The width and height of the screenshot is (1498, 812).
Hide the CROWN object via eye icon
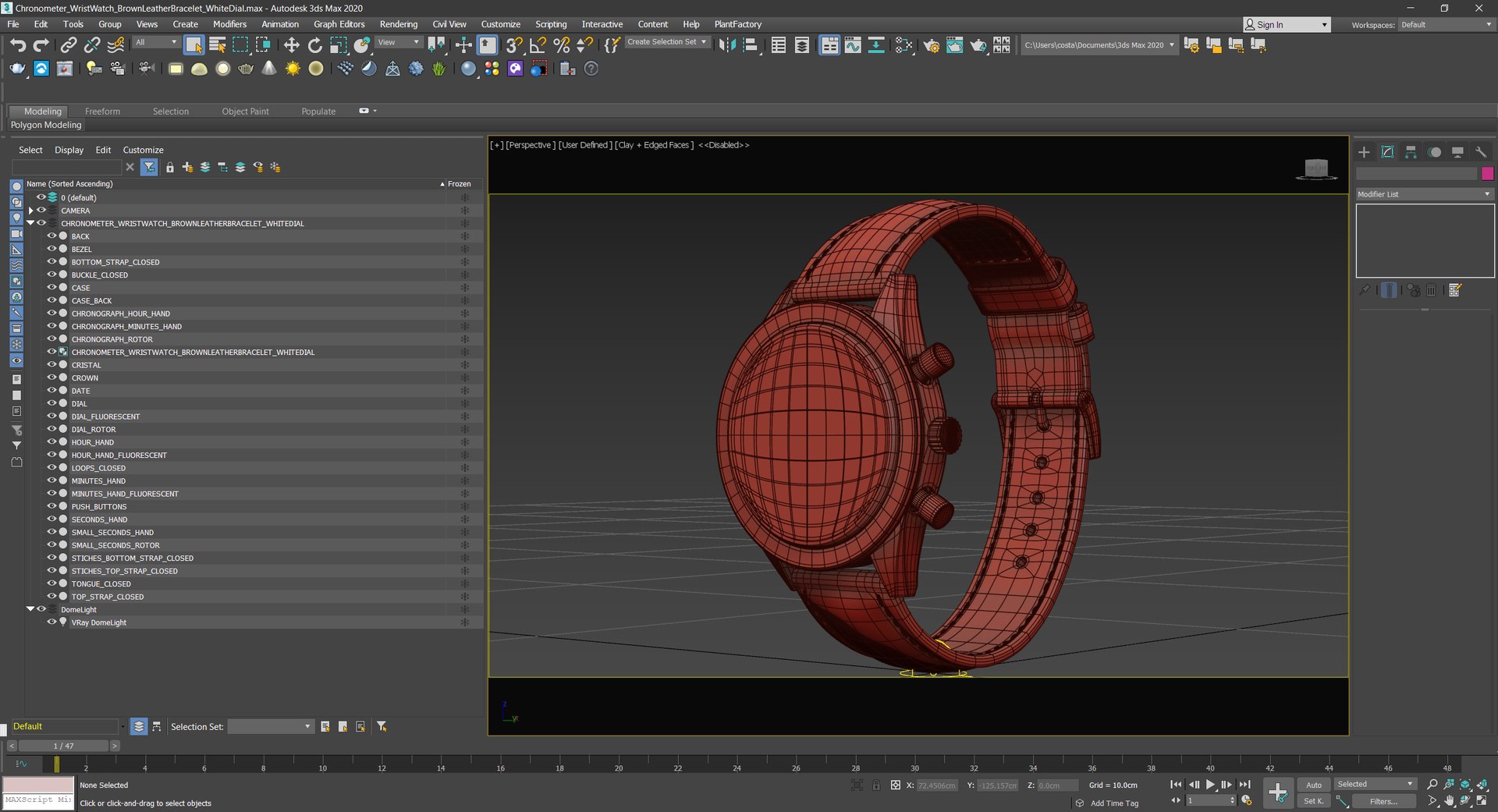point(51,378)
